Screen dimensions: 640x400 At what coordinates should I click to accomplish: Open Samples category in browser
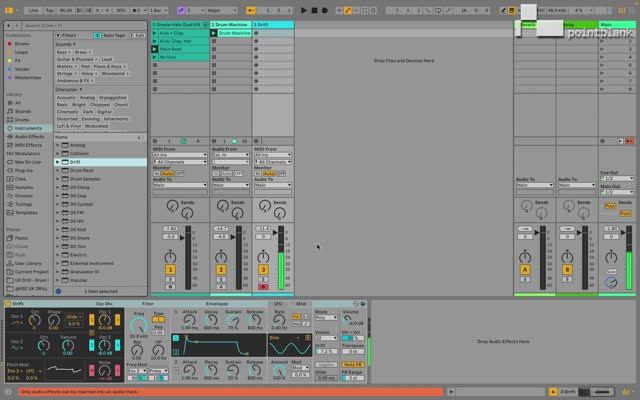click(24, 187)
